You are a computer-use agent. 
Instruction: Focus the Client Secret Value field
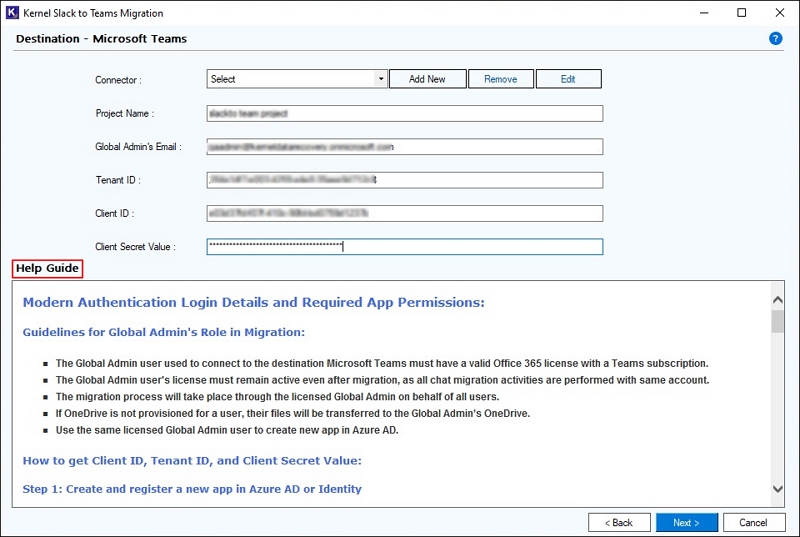[x=405, y=247]
